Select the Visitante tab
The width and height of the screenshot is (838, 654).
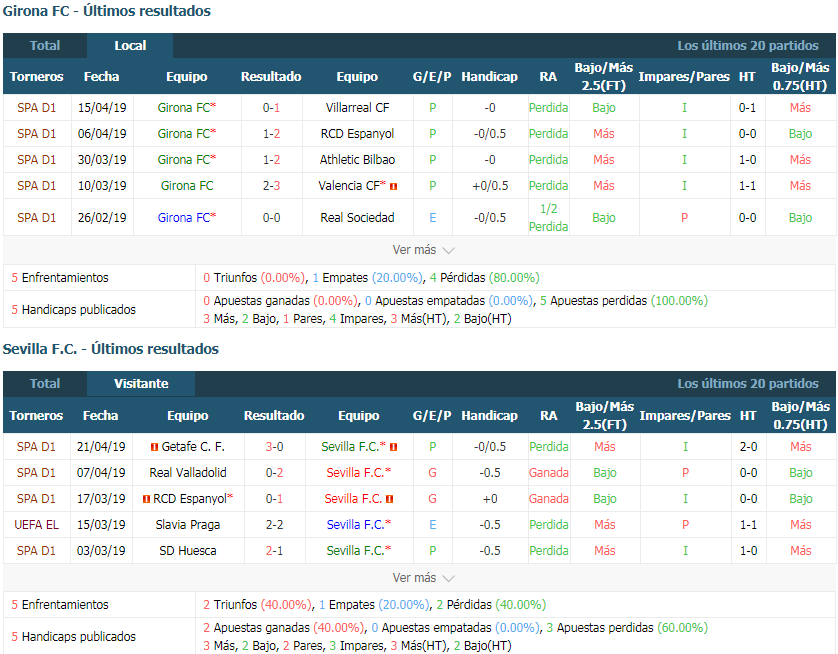pos(141,384)
